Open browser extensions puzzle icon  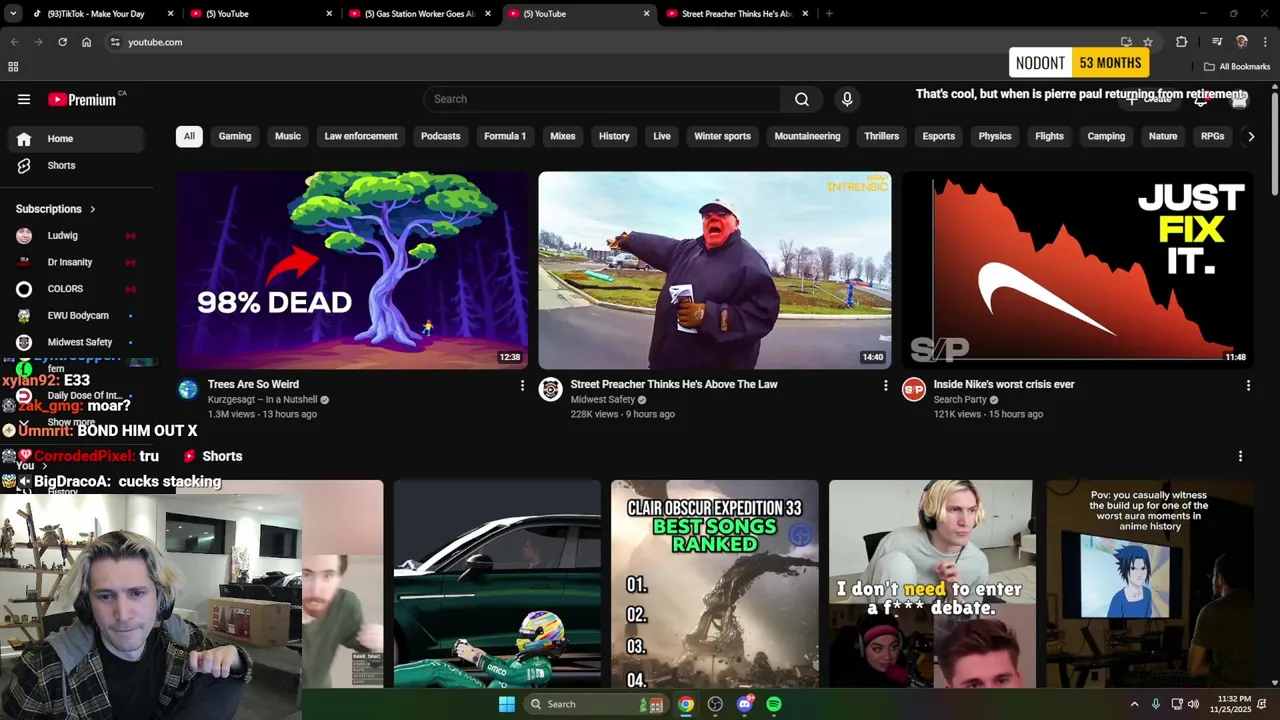point(1182,42)
